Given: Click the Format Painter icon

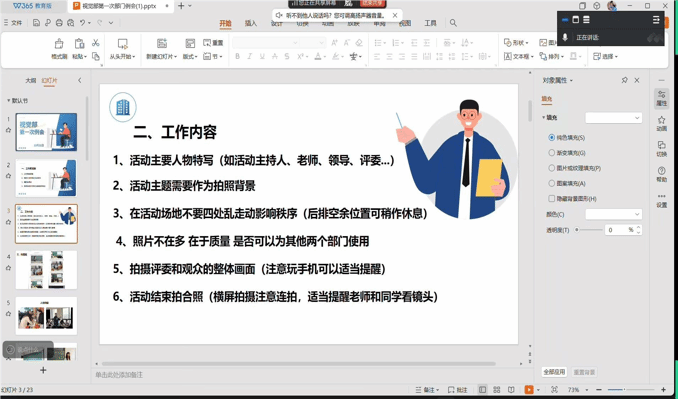Looking at the screenshot, I should pos(59,44).
